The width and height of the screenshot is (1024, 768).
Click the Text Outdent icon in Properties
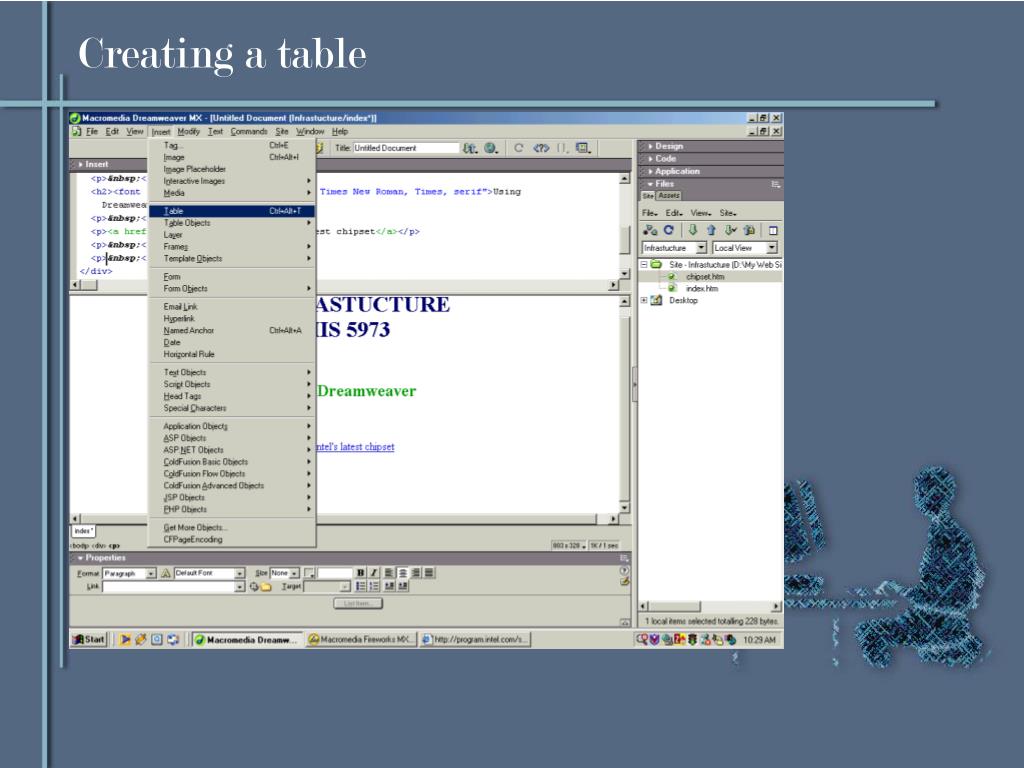[390, 586]
